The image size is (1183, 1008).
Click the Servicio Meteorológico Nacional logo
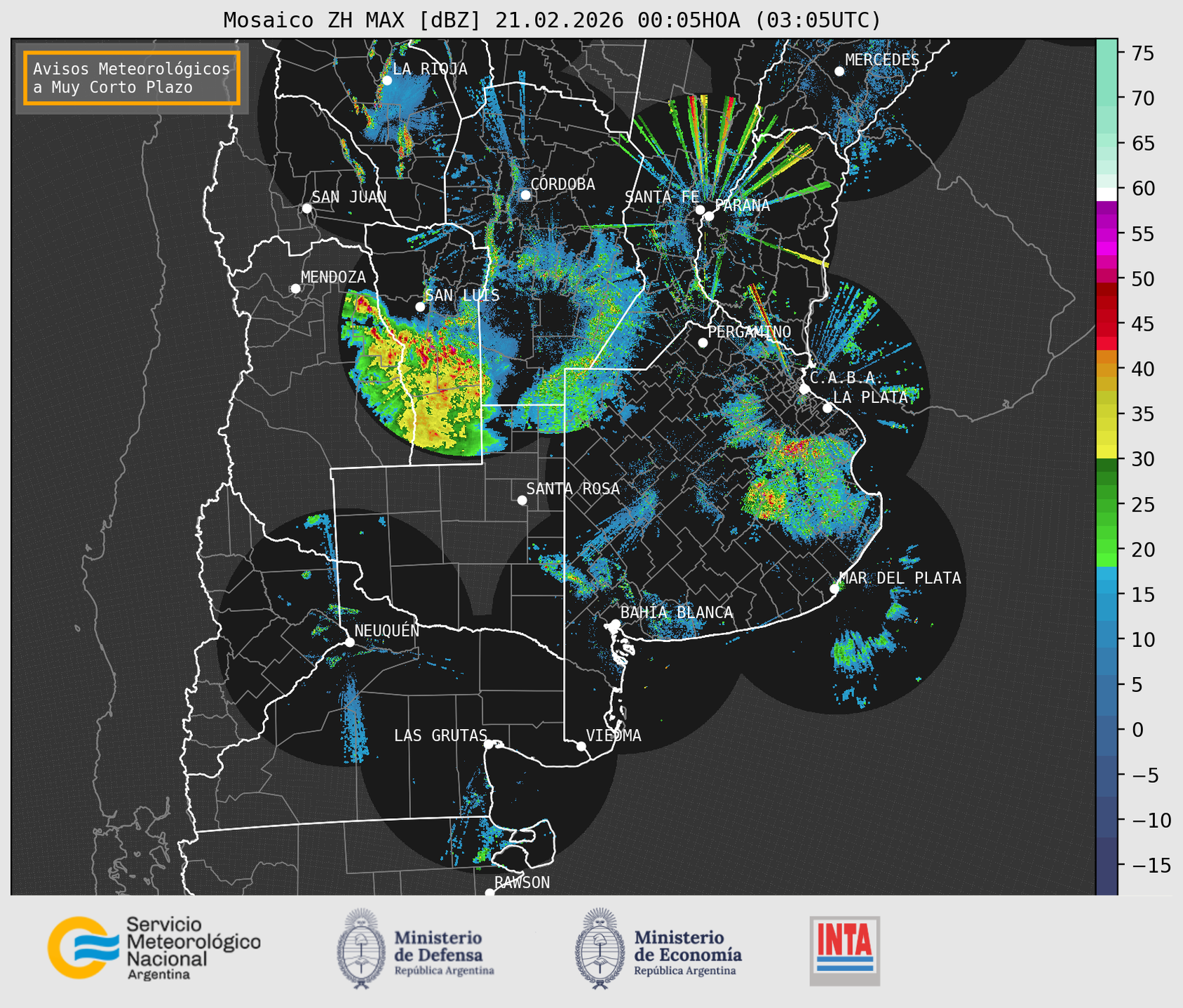(x=154, y=948)
